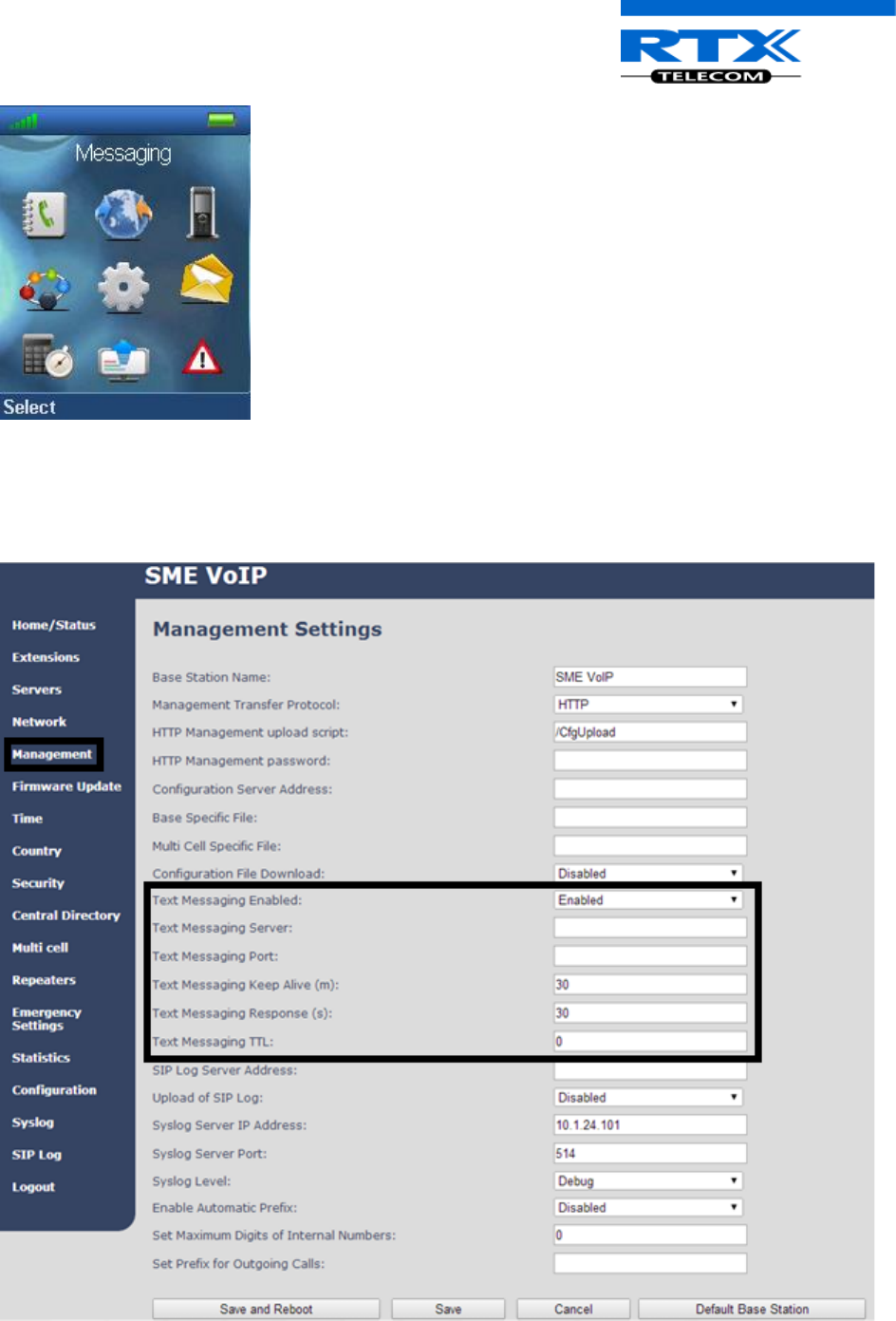896x1321 pixels.
Task: Expand Management Transfer Protocol dropdown
Action: point(648,705)
